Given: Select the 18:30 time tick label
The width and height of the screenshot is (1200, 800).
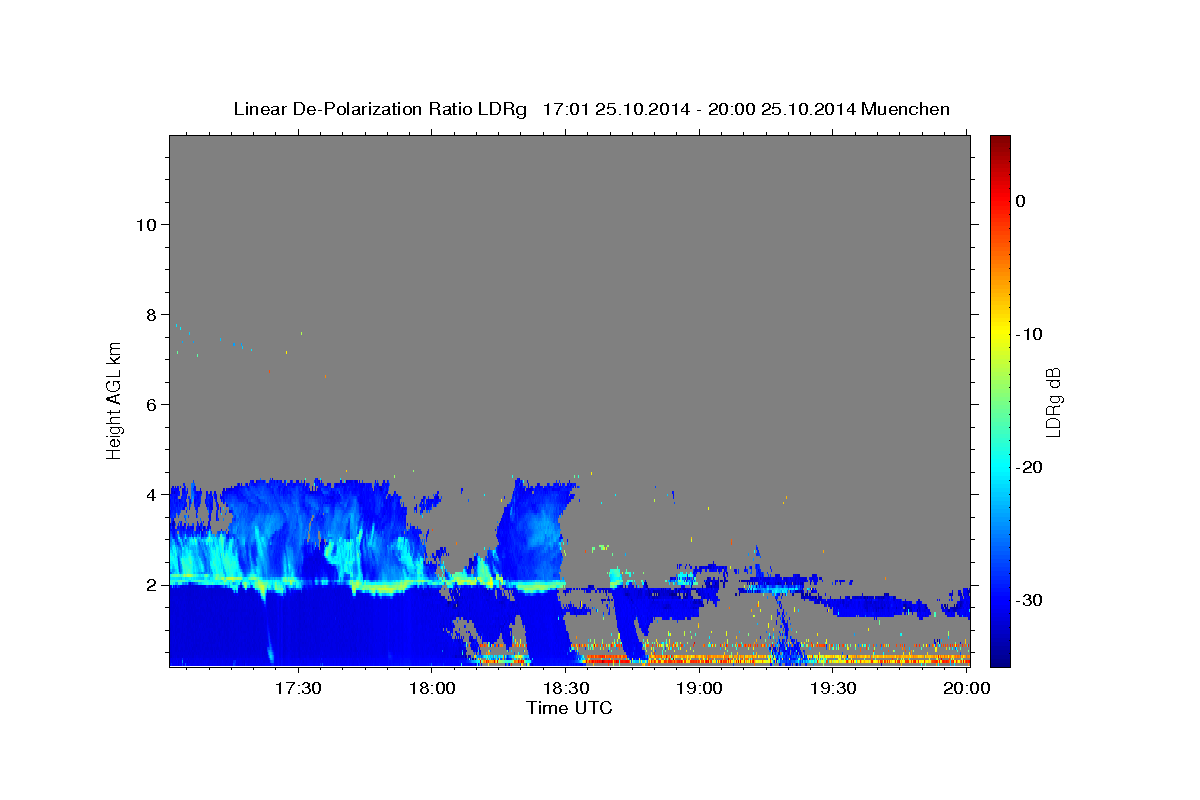Looking at the screenshot, I should coord(566,689).
